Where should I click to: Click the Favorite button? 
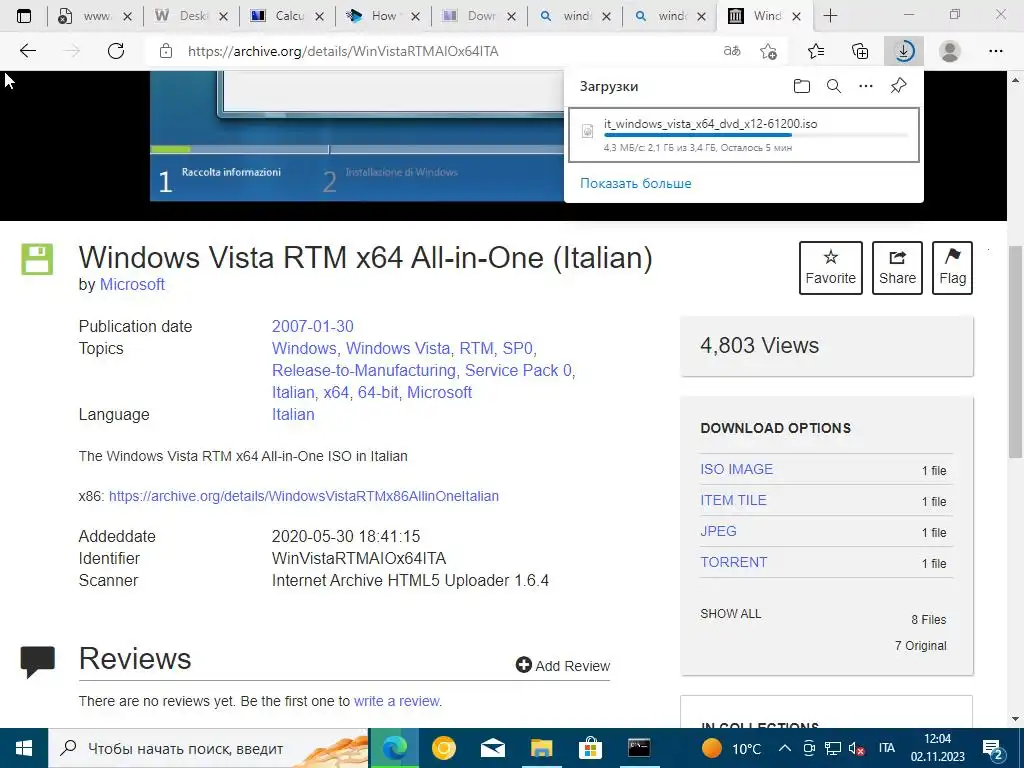[x=831, y=268]
